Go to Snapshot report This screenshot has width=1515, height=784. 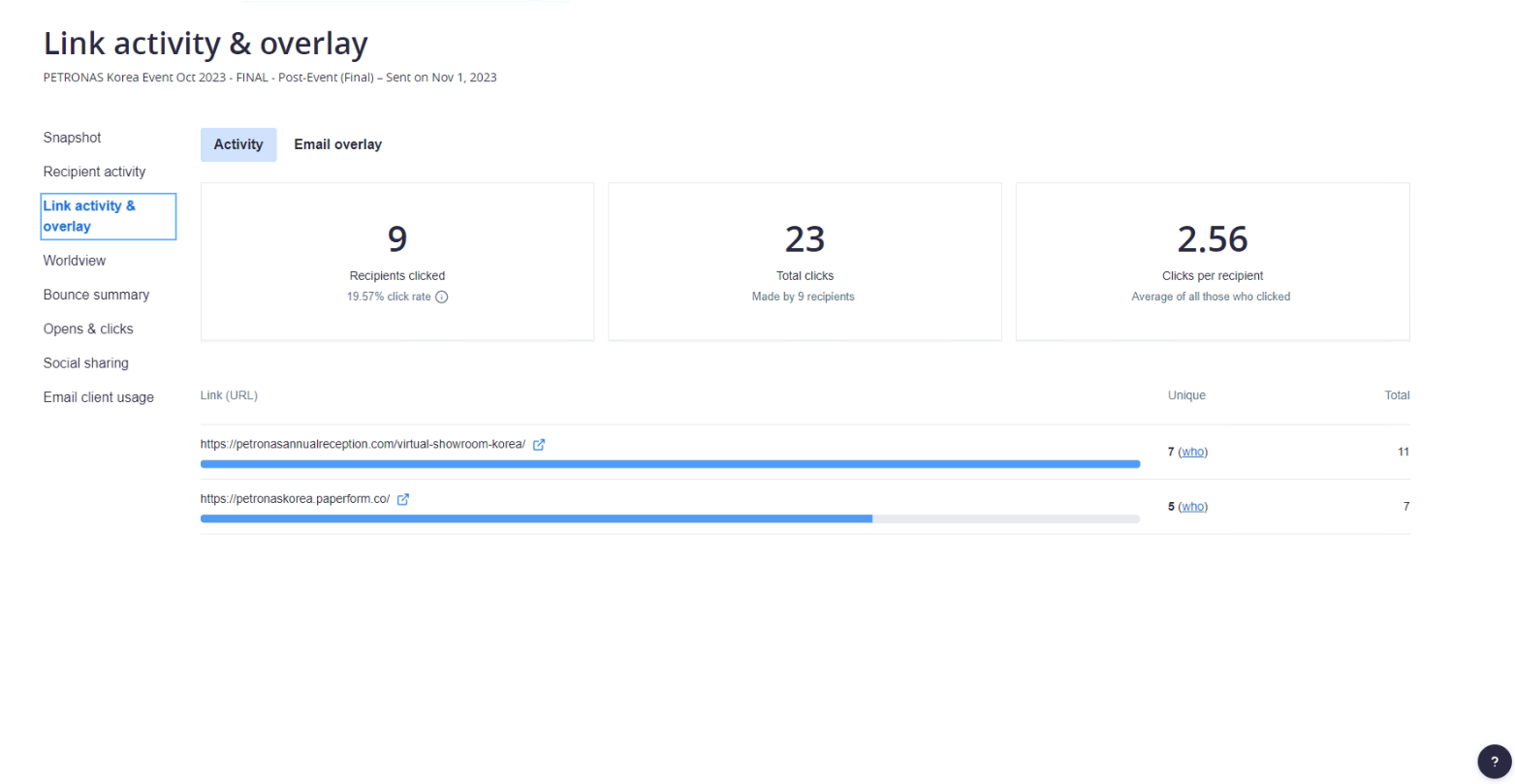[x=72, y=138]
